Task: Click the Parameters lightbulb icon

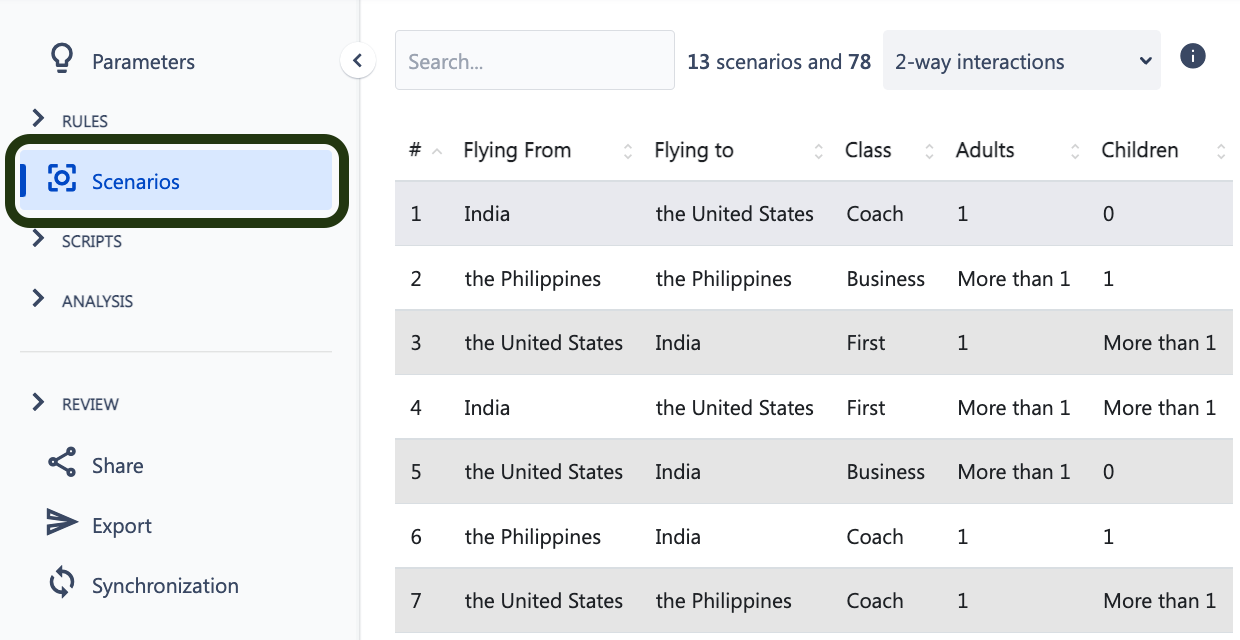Action: click(62, 59)
